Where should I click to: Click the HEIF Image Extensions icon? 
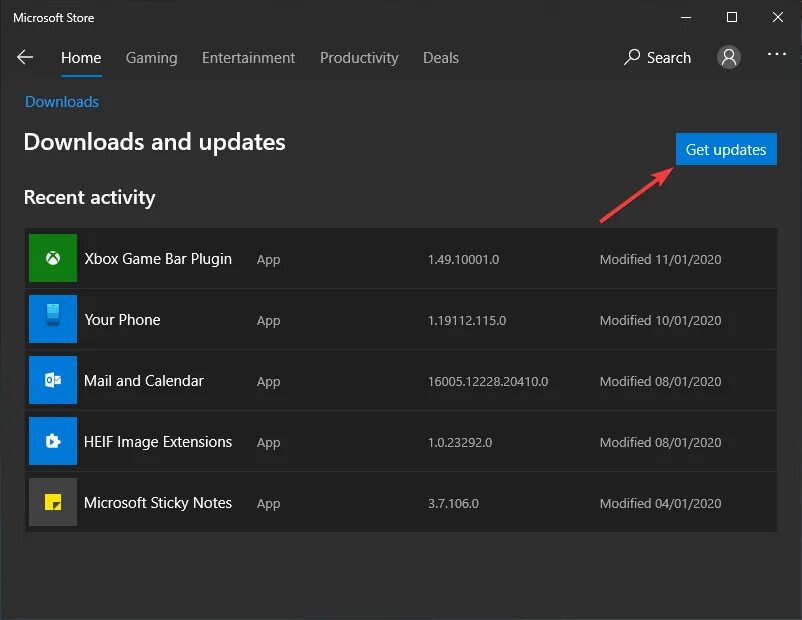point(53,442)
